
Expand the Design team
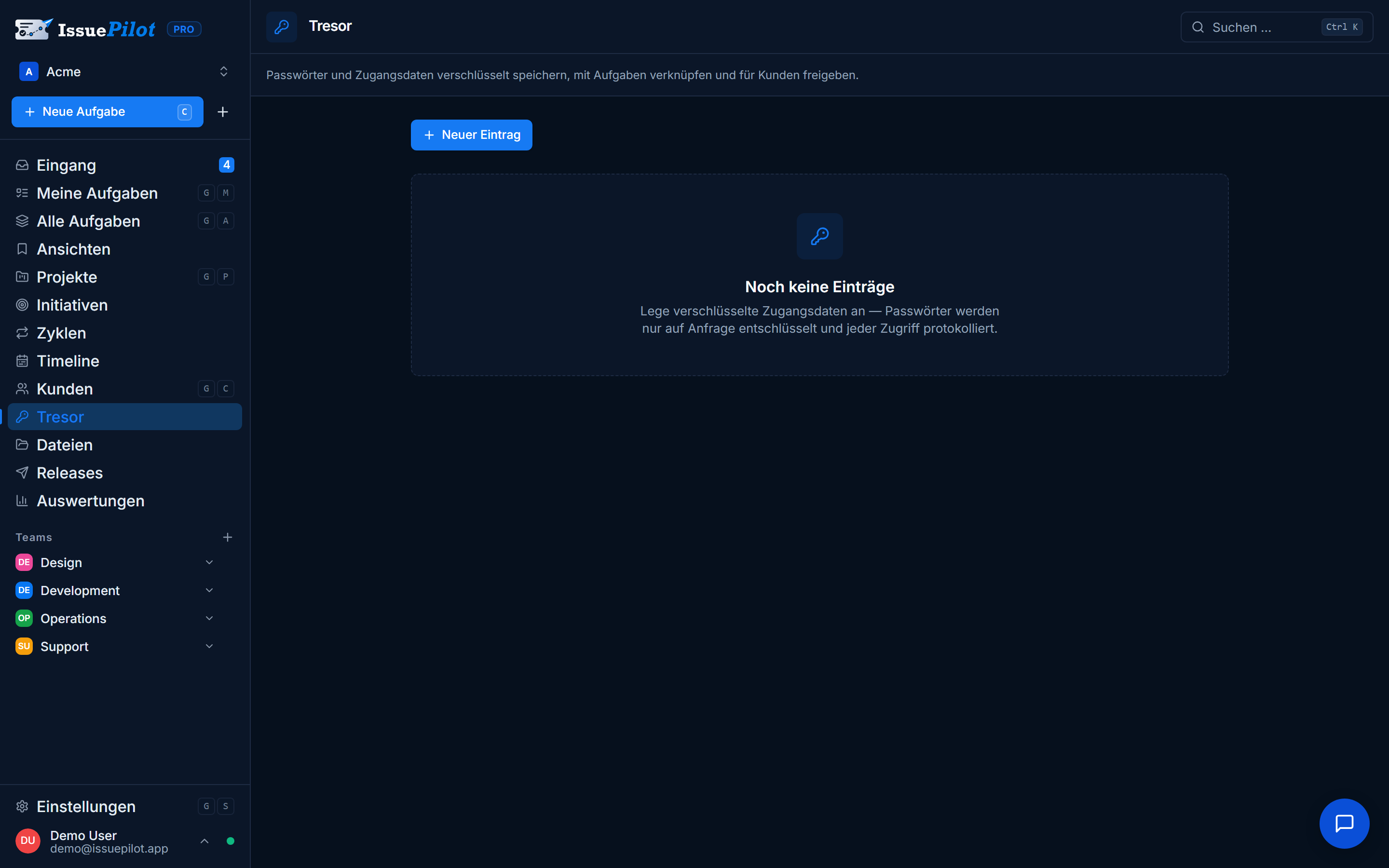tap(209, 563)
